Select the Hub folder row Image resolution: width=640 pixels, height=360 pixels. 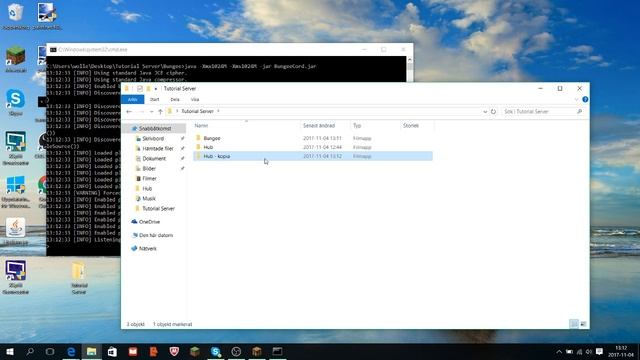tap(313, 147)
